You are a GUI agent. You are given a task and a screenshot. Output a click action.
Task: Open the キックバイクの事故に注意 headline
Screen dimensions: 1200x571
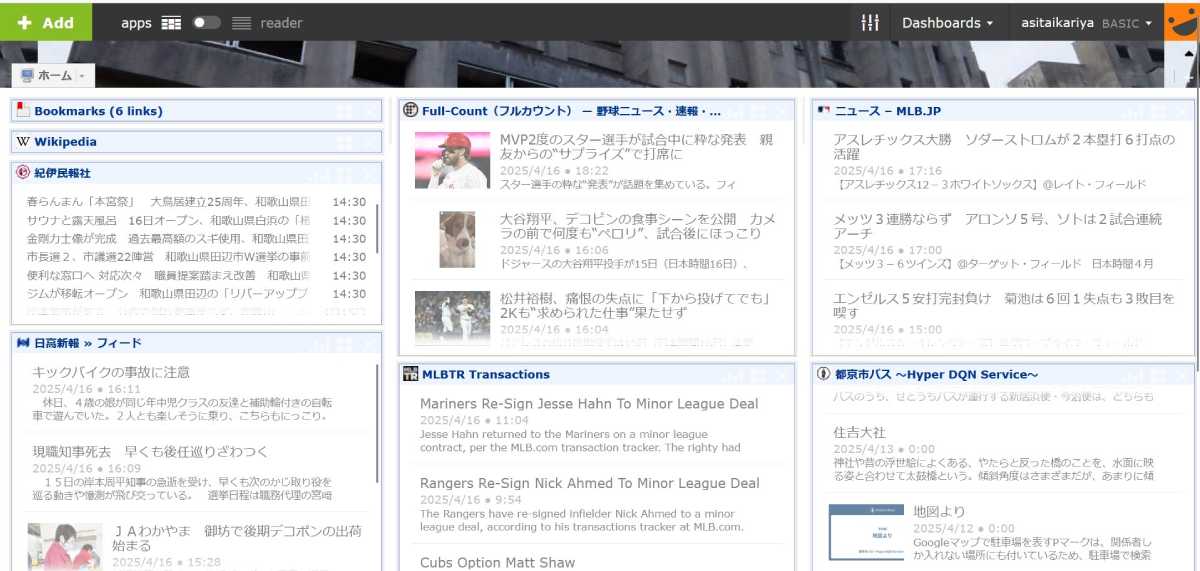click(x=111, y=372)
